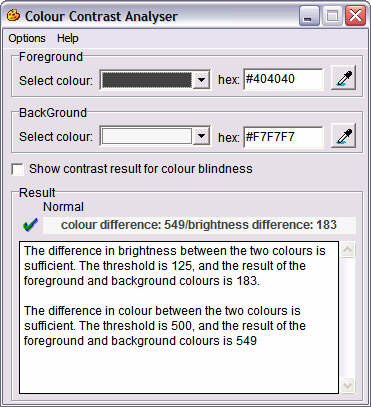The width and height of the screenshot is (371, 407).
Task: Click text 'The threshold is 500'
Action: coord(136,326)
